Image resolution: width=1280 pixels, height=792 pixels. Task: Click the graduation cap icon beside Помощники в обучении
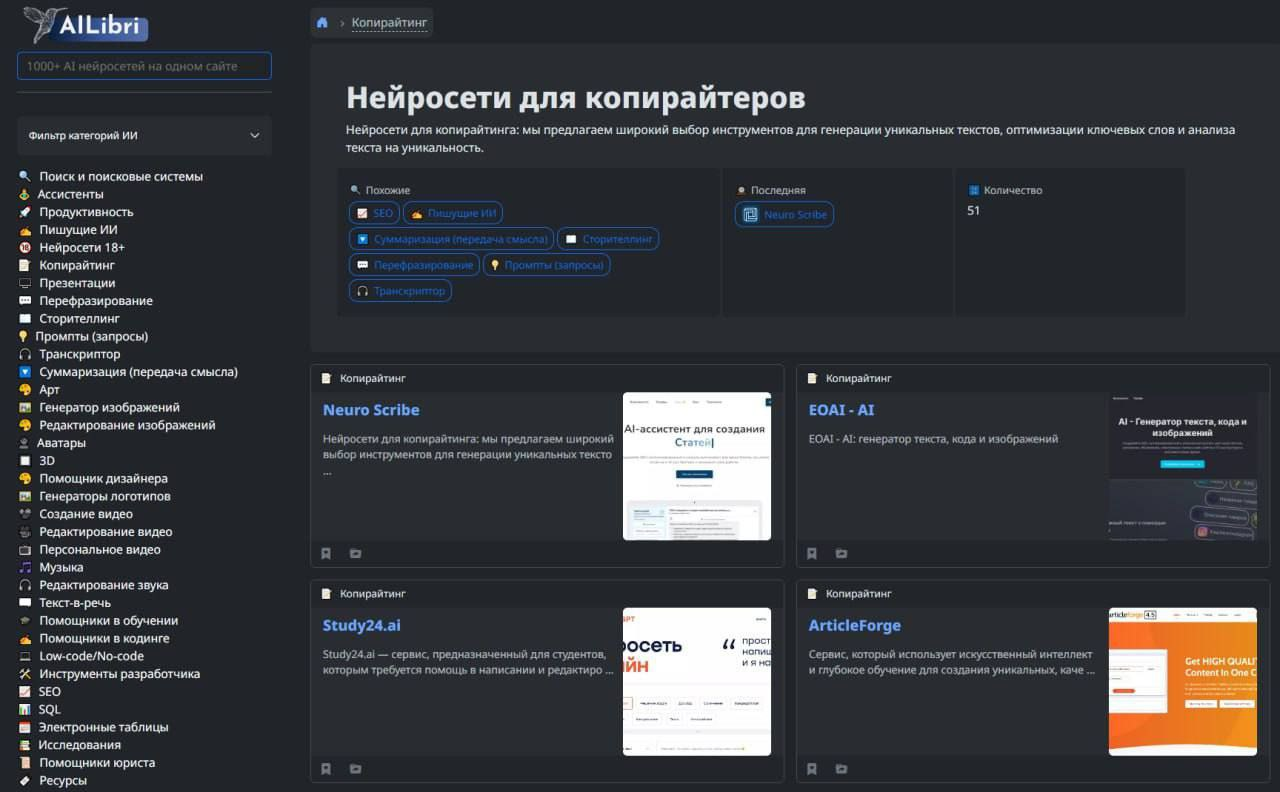(x=25, y=621)
